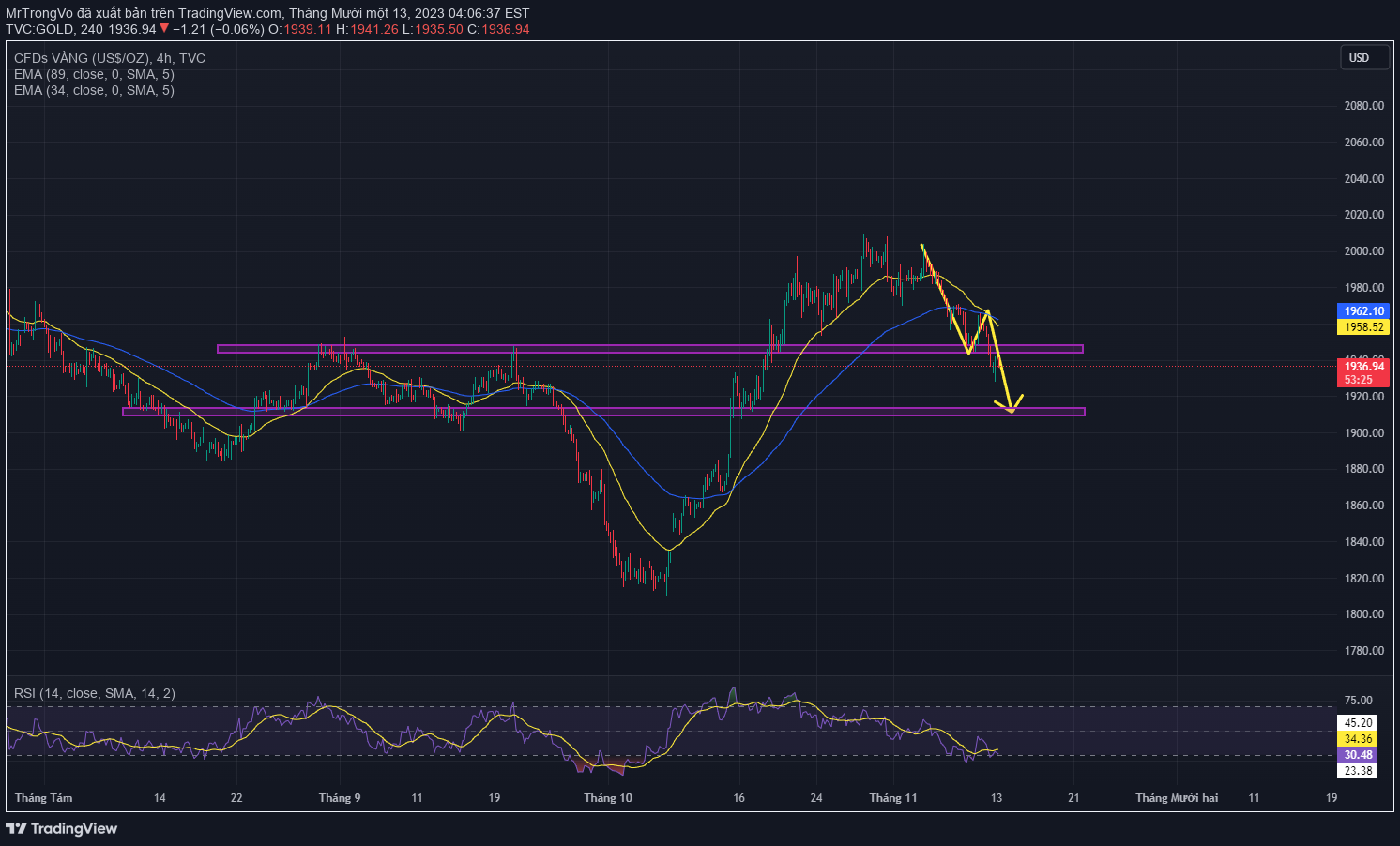Click the 14 date label on time axis
1400x846 pixels.
160,798
